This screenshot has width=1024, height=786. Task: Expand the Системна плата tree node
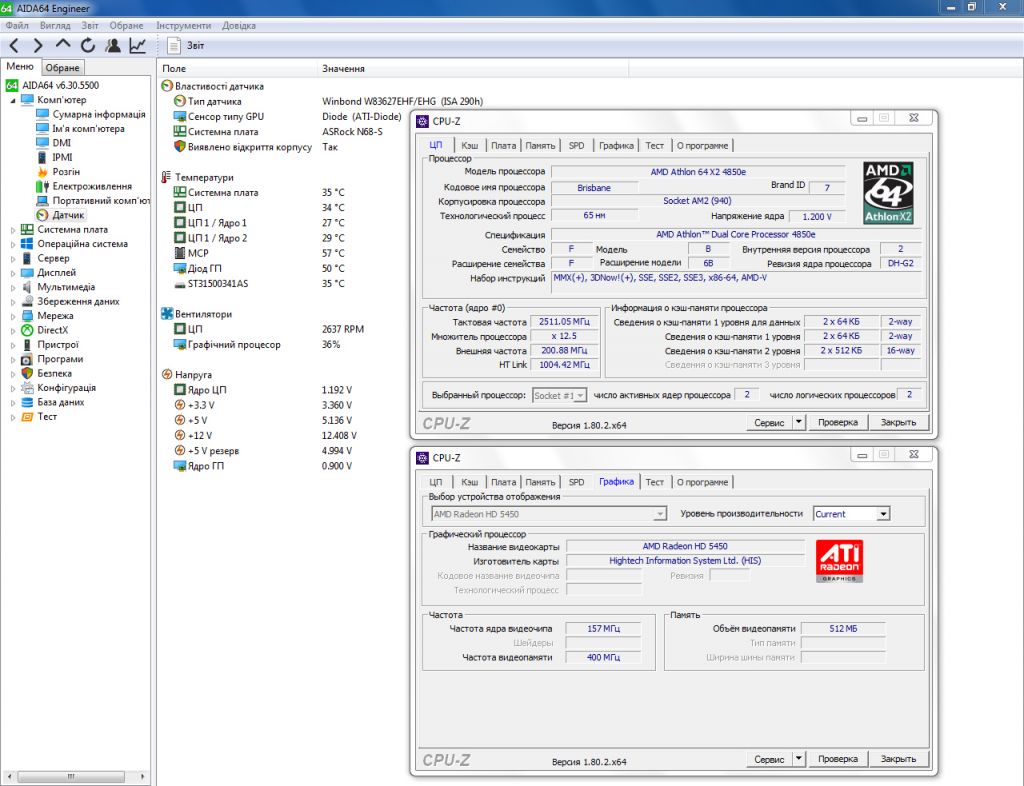click(x=12, y=230)
